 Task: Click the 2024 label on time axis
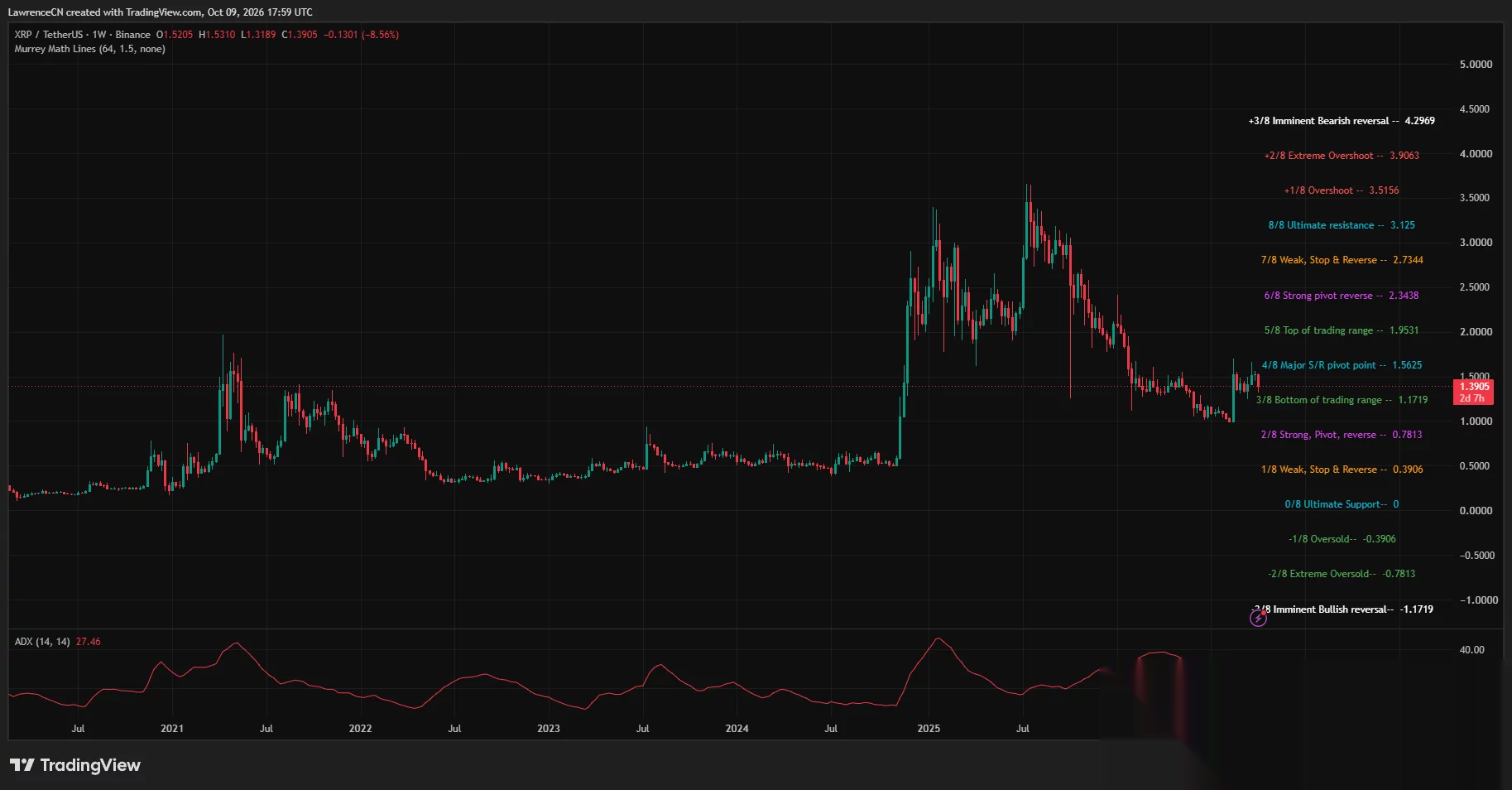[x=737, y=729]
